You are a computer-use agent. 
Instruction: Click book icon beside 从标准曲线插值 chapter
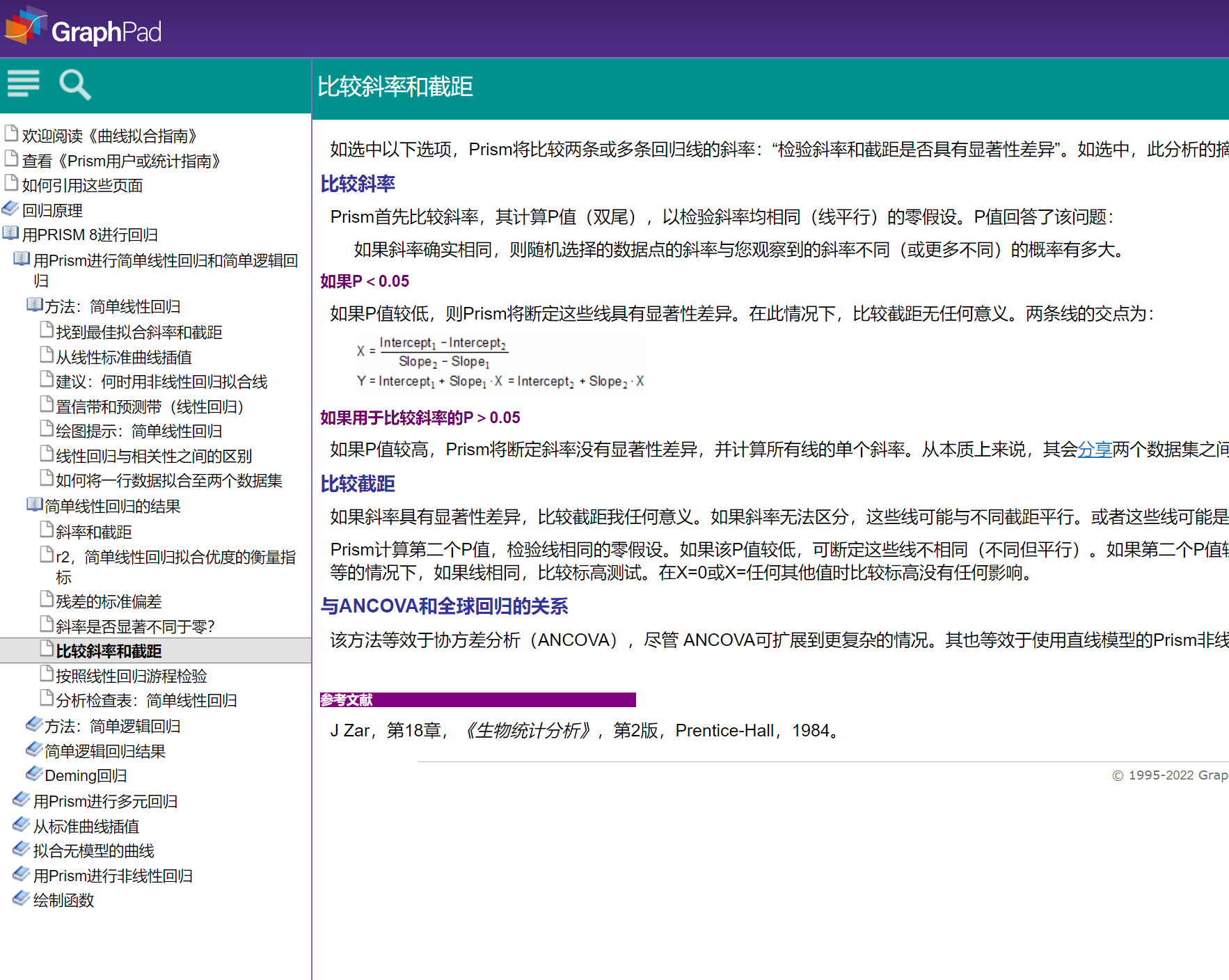pos(22,824)
